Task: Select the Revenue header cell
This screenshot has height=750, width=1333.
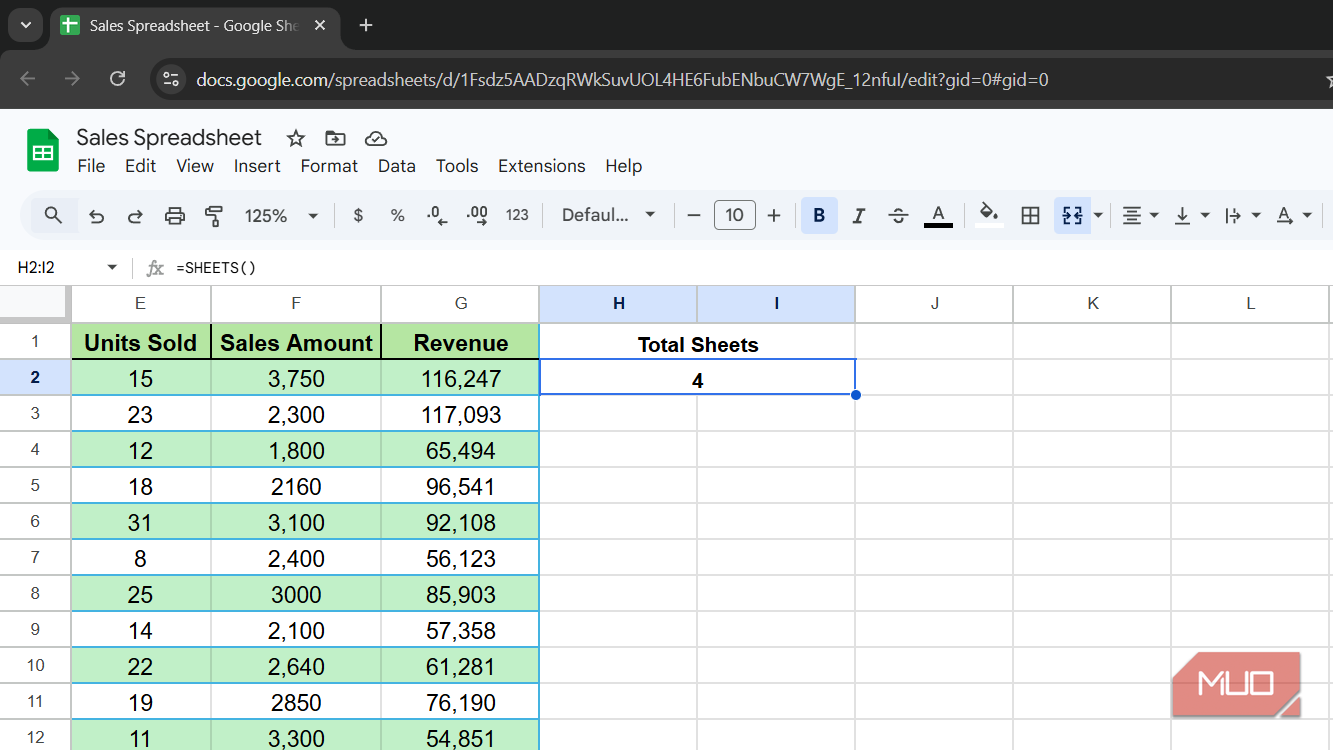Action: [x=460, y=342]
